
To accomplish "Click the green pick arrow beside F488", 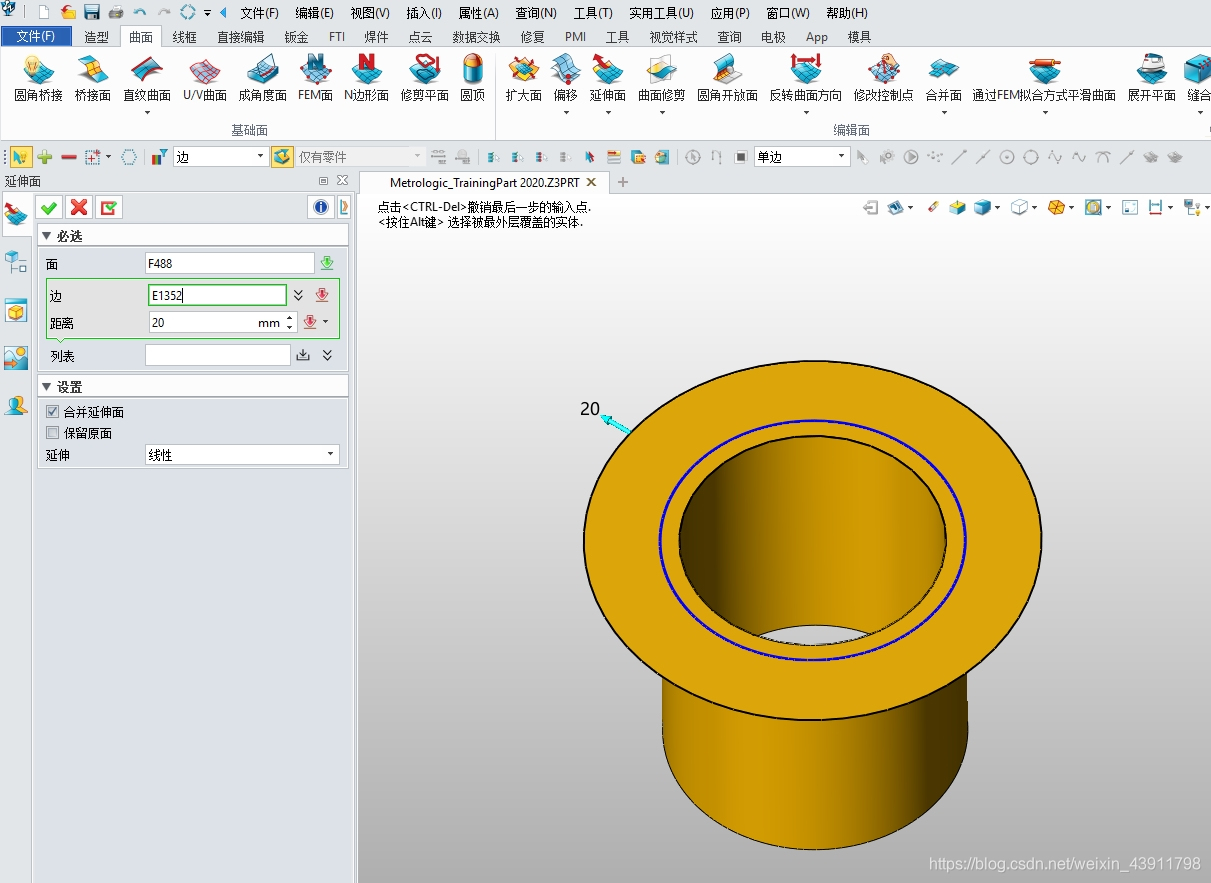I will 327,263.
